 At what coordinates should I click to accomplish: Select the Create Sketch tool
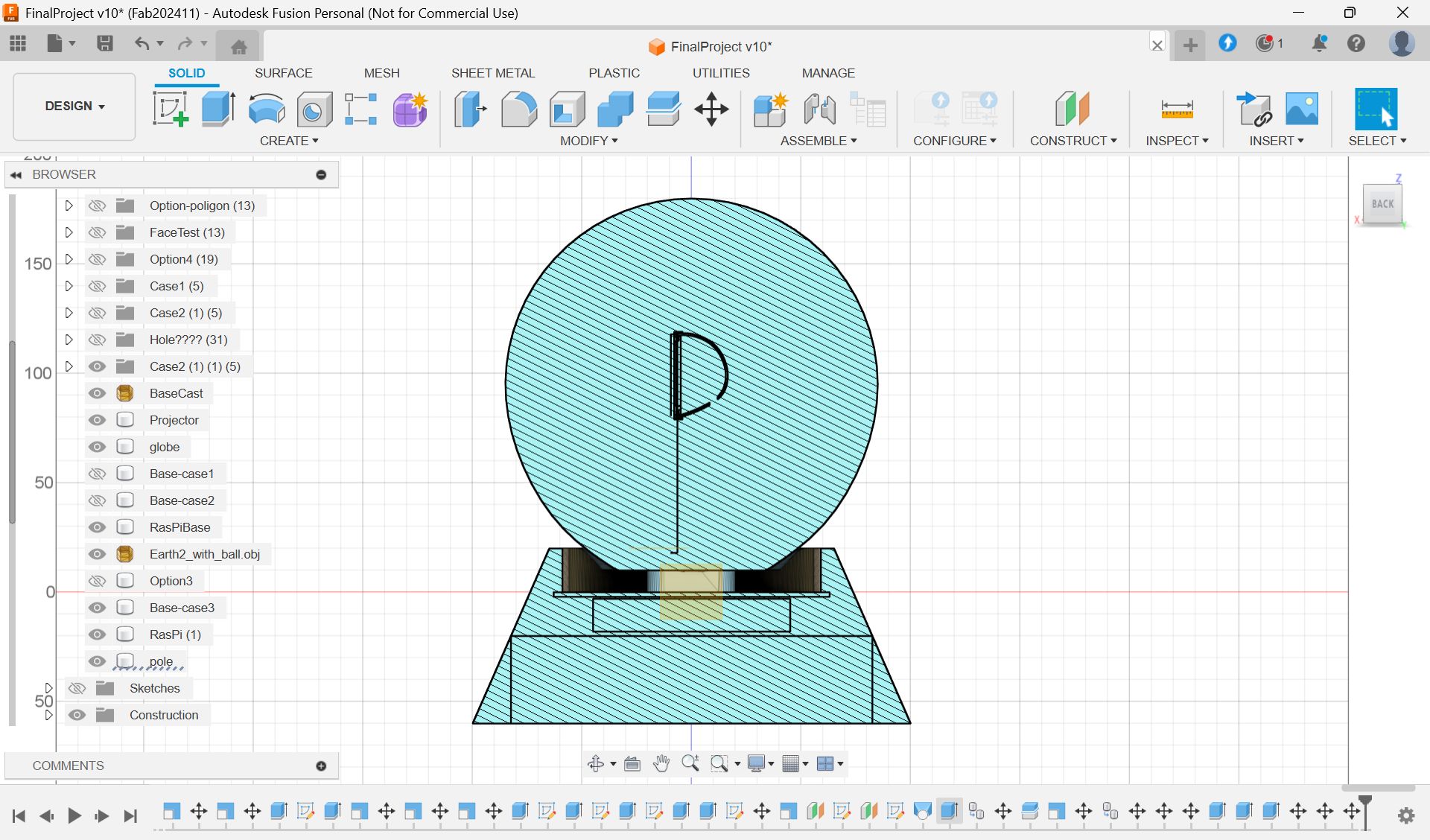(x=171, y=109)
